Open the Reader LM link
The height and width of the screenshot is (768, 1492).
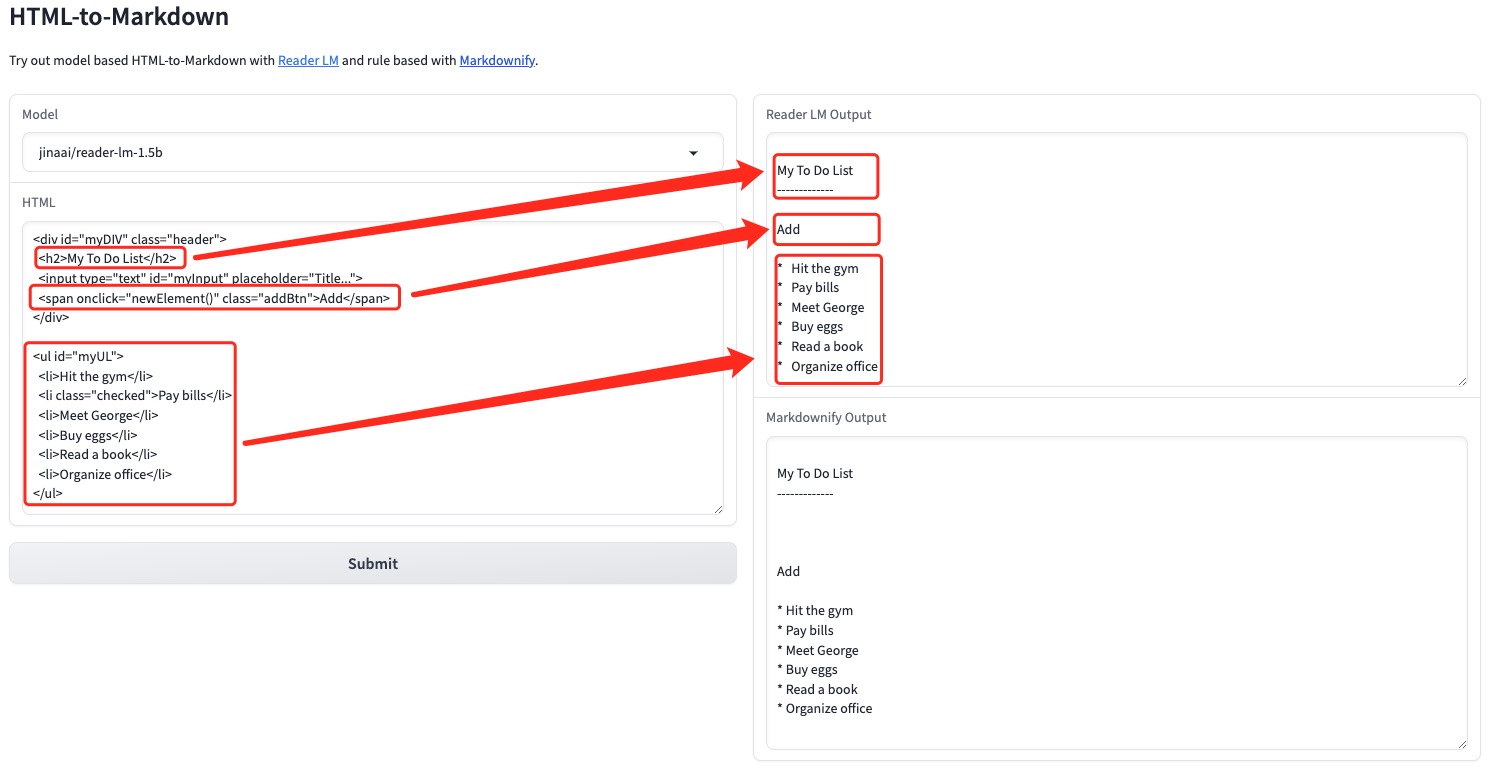(308, 61)
